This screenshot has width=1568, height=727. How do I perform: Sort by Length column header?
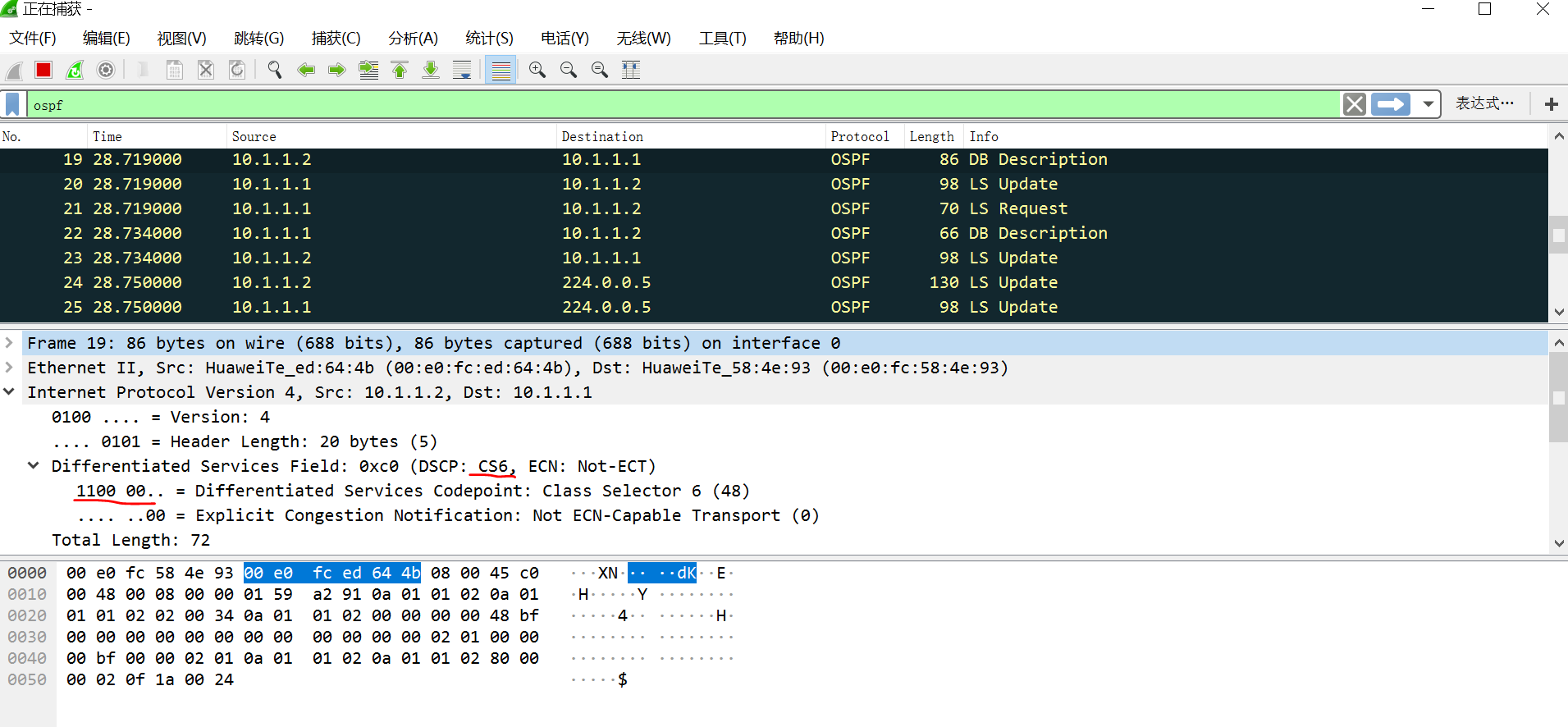point(933,136)
